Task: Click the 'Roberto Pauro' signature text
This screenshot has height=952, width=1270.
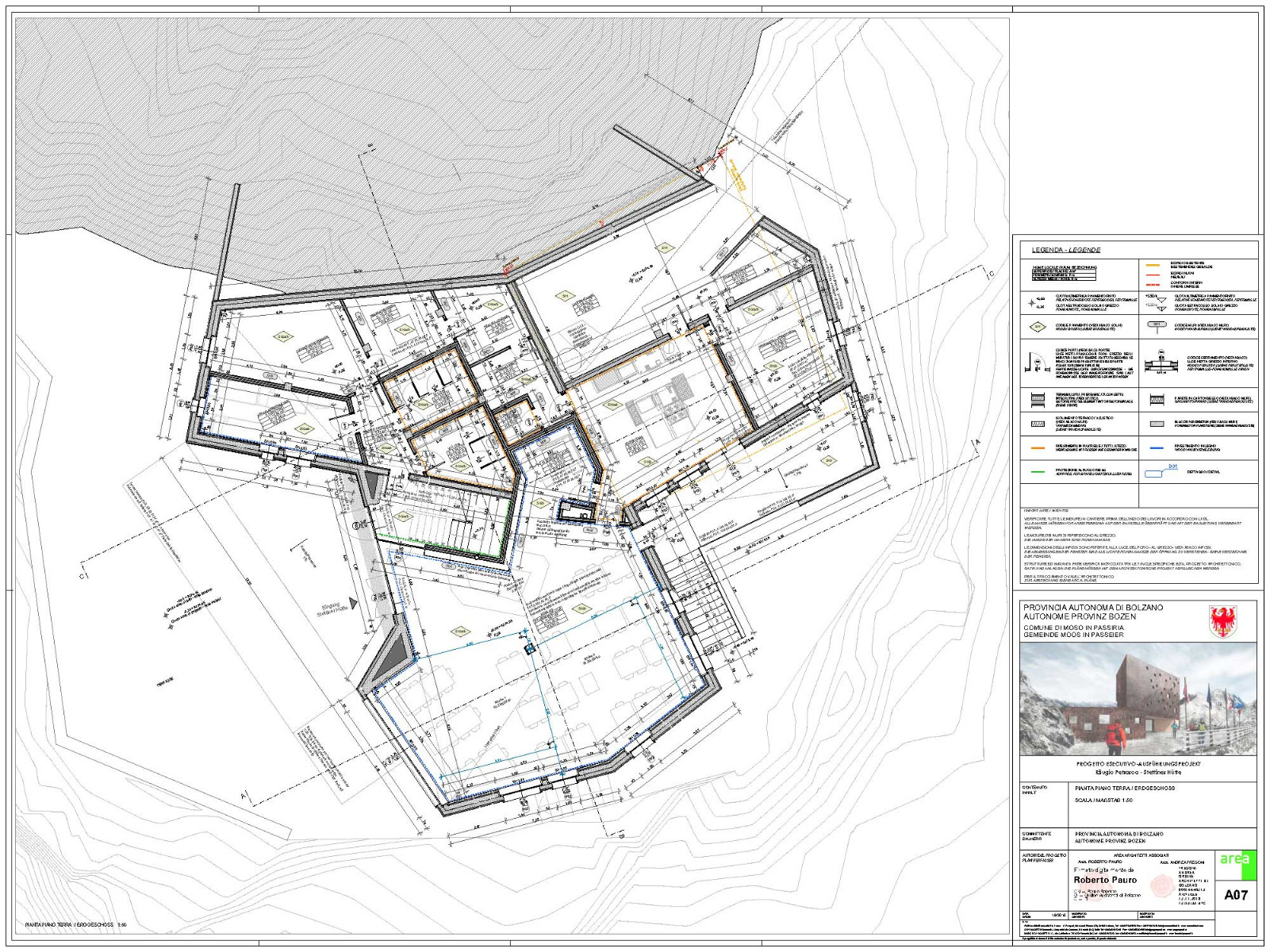Action: [1105, 879]
